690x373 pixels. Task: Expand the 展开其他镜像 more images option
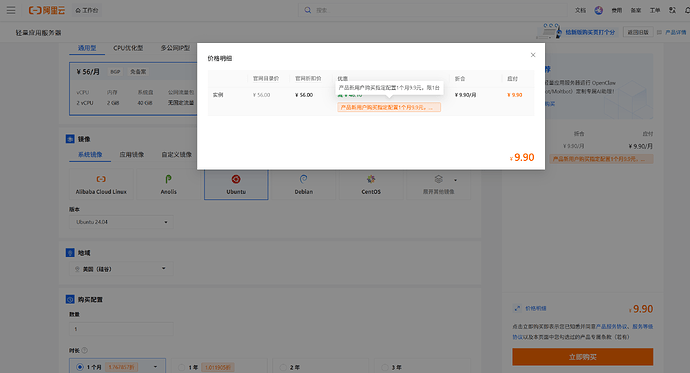(x=439, y=184)
